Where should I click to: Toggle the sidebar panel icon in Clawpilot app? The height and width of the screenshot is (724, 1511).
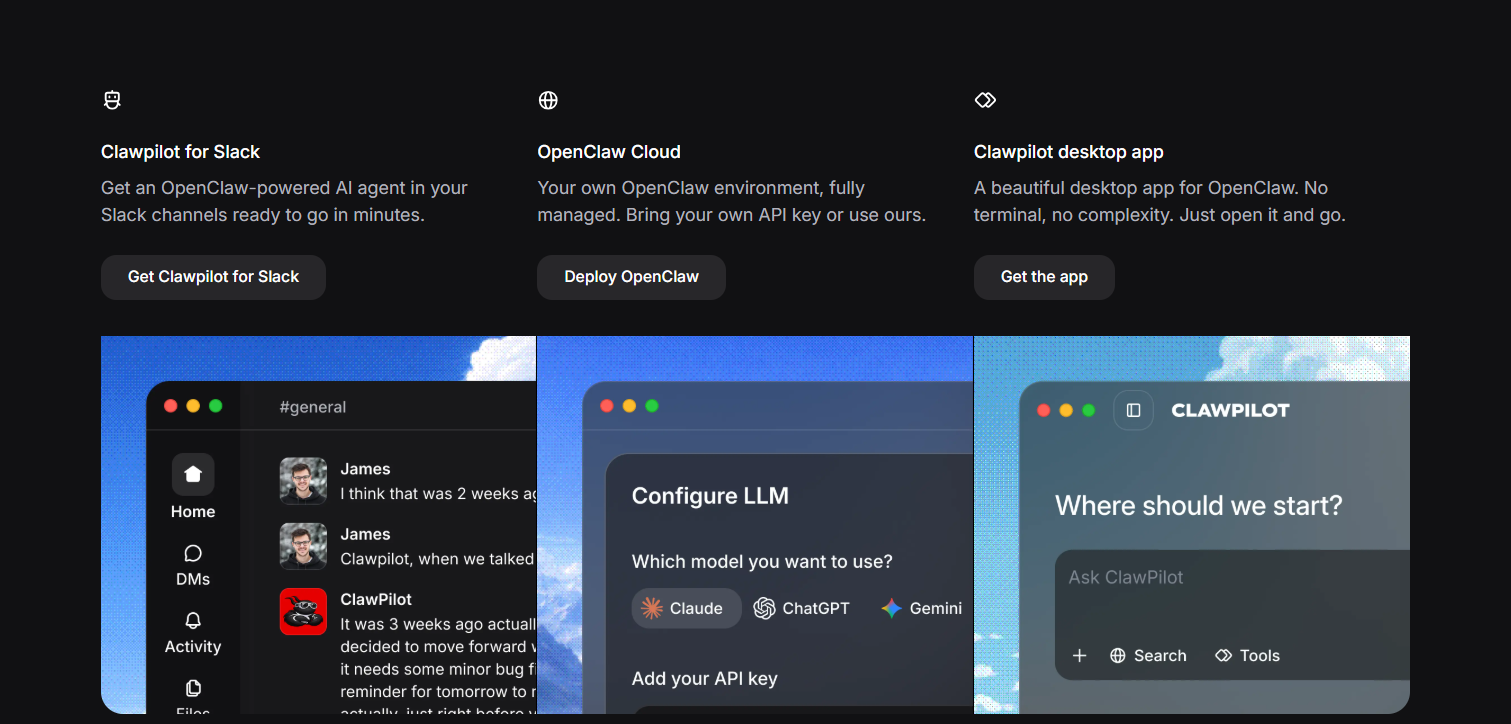[x=1133, y=410]
